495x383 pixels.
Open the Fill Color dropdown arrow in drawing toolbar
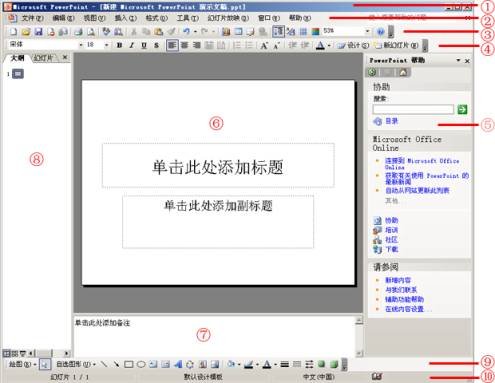[239, 365]
